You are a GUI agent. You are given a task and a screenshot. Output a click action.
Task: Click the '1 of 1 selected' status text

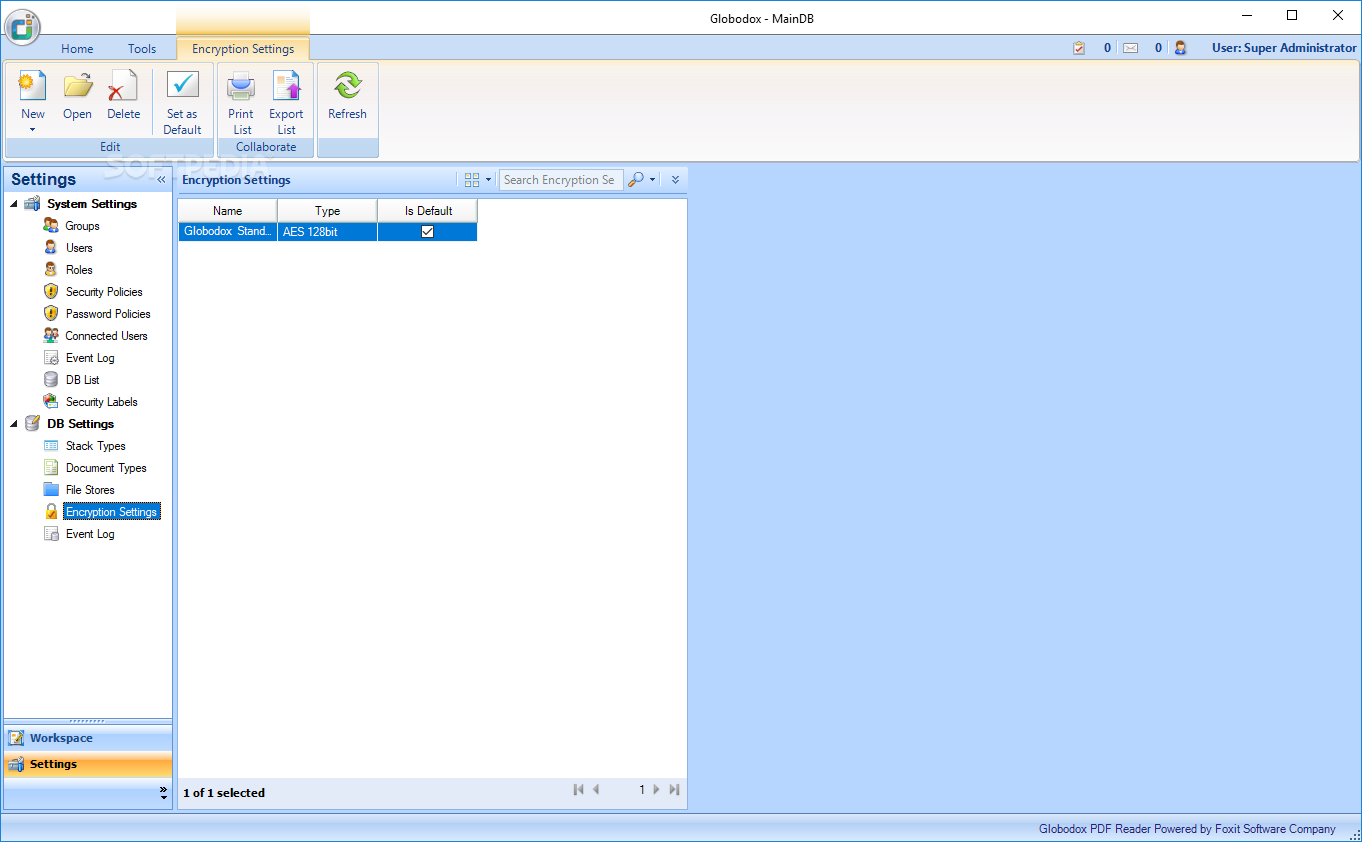point(224,793)
